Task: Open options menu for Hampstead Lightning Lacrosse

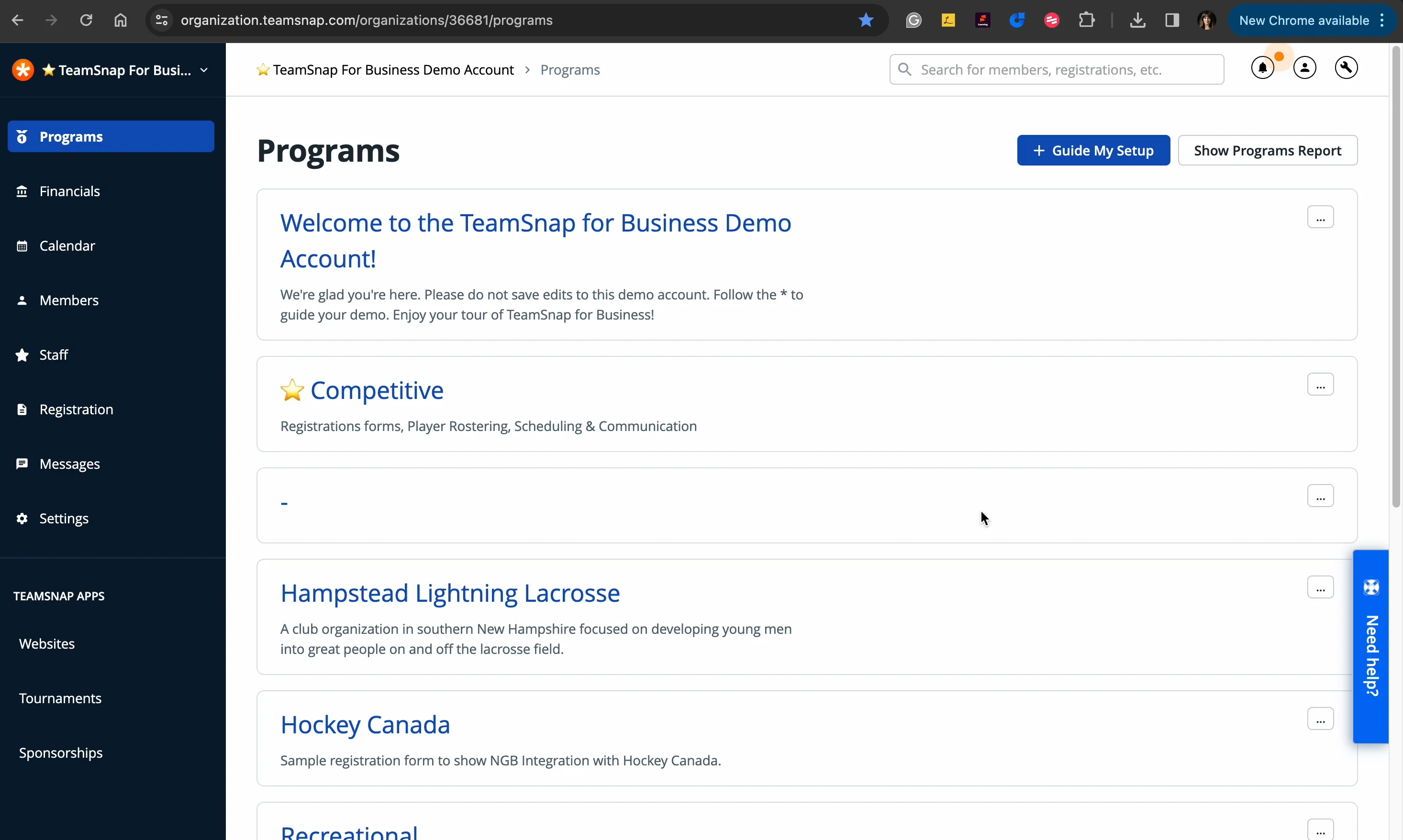Action: pos(1320,587)
